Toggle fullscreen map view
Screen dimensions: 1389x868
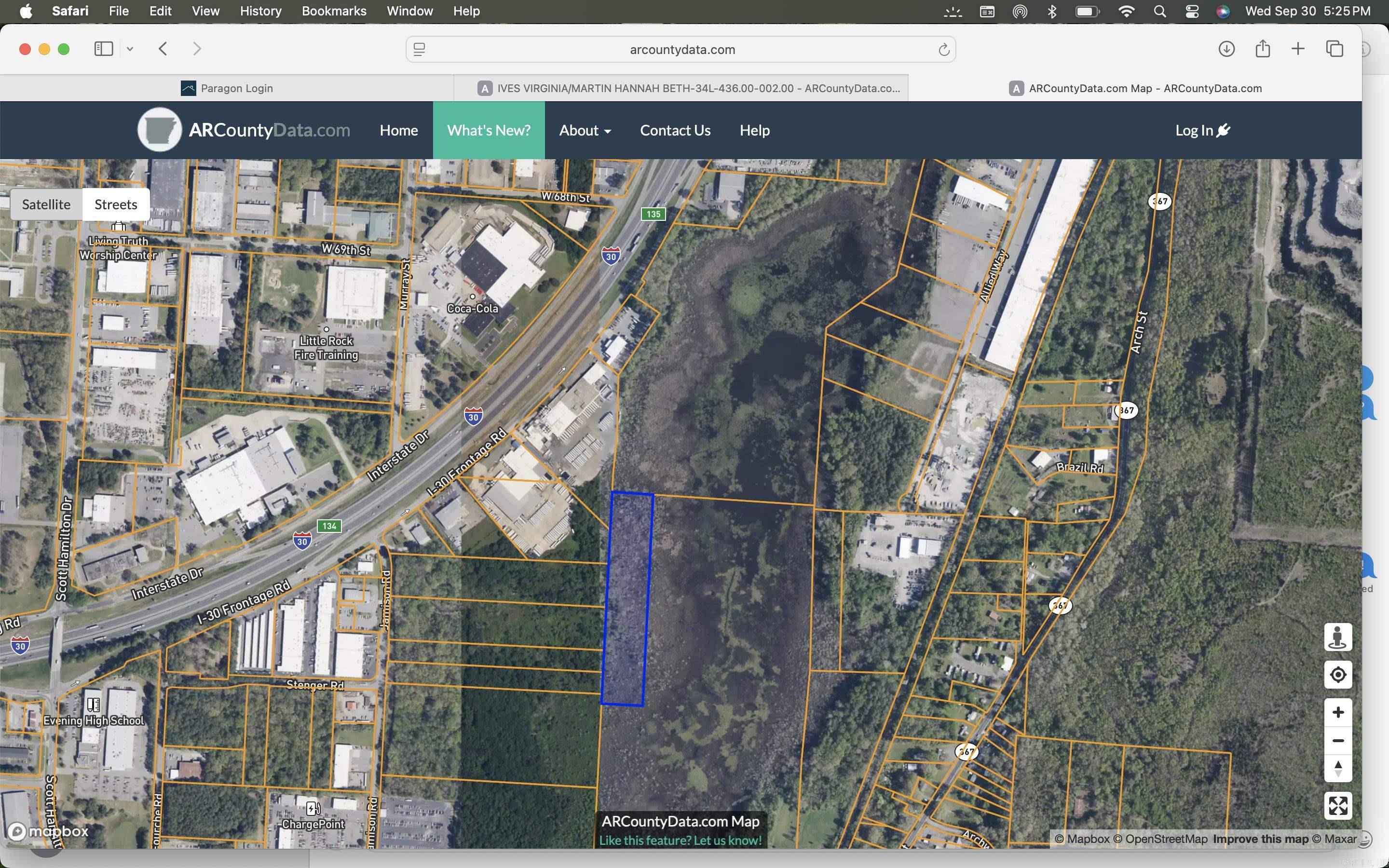tap(1338, 806)
